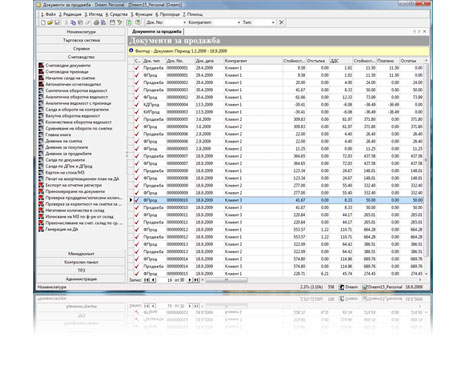
Task: Expand the Контролен панел sidebar section
Action: (x=81, y=262)
